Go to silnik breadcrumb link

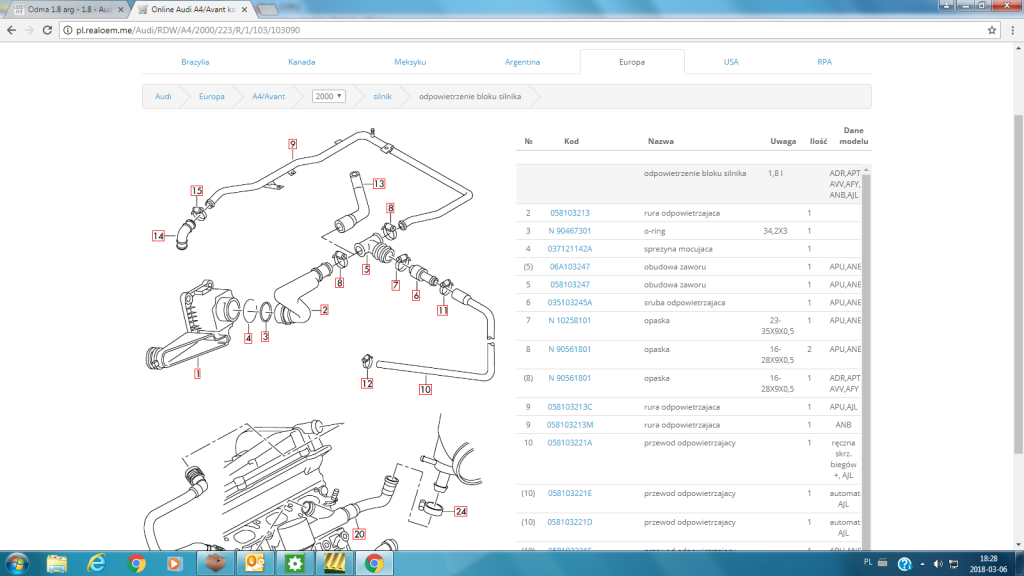pyautogui.click(x=382, y=96)
